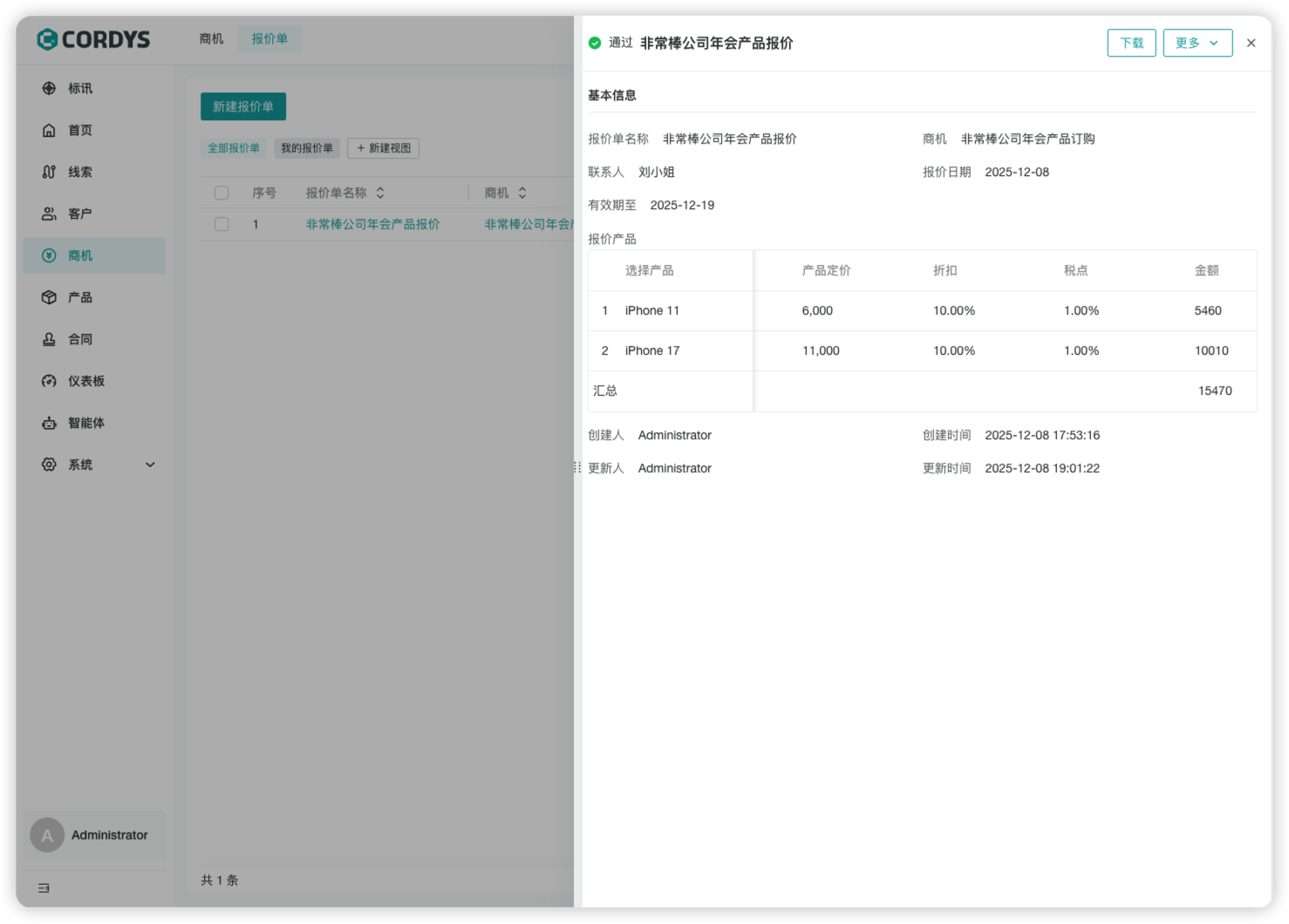
Task: Open the 仪表板 gauge icon
Action: (x=50, y=381)
